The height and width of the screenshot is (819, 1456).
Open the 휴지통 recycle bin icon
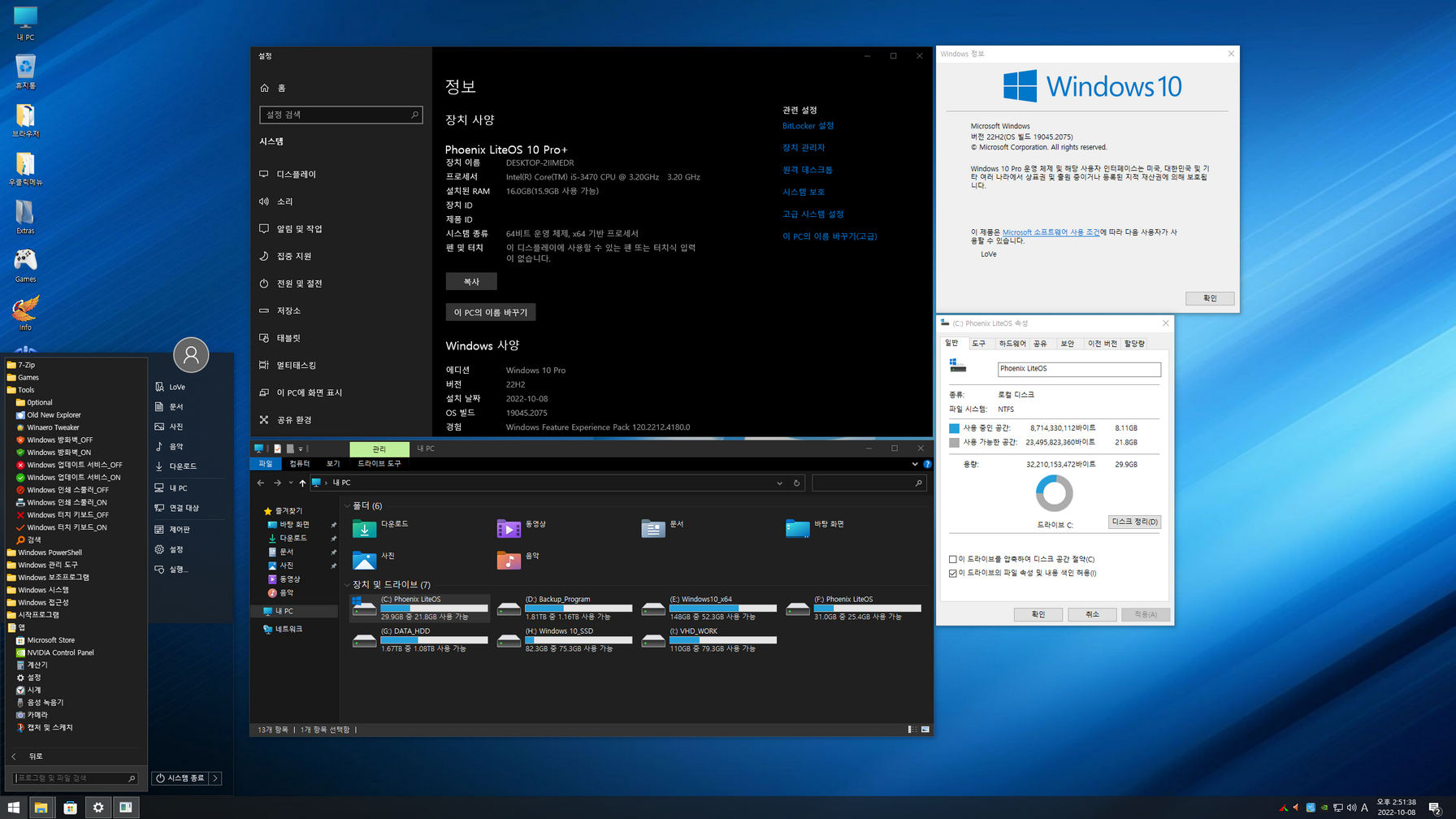click(25, 71)
